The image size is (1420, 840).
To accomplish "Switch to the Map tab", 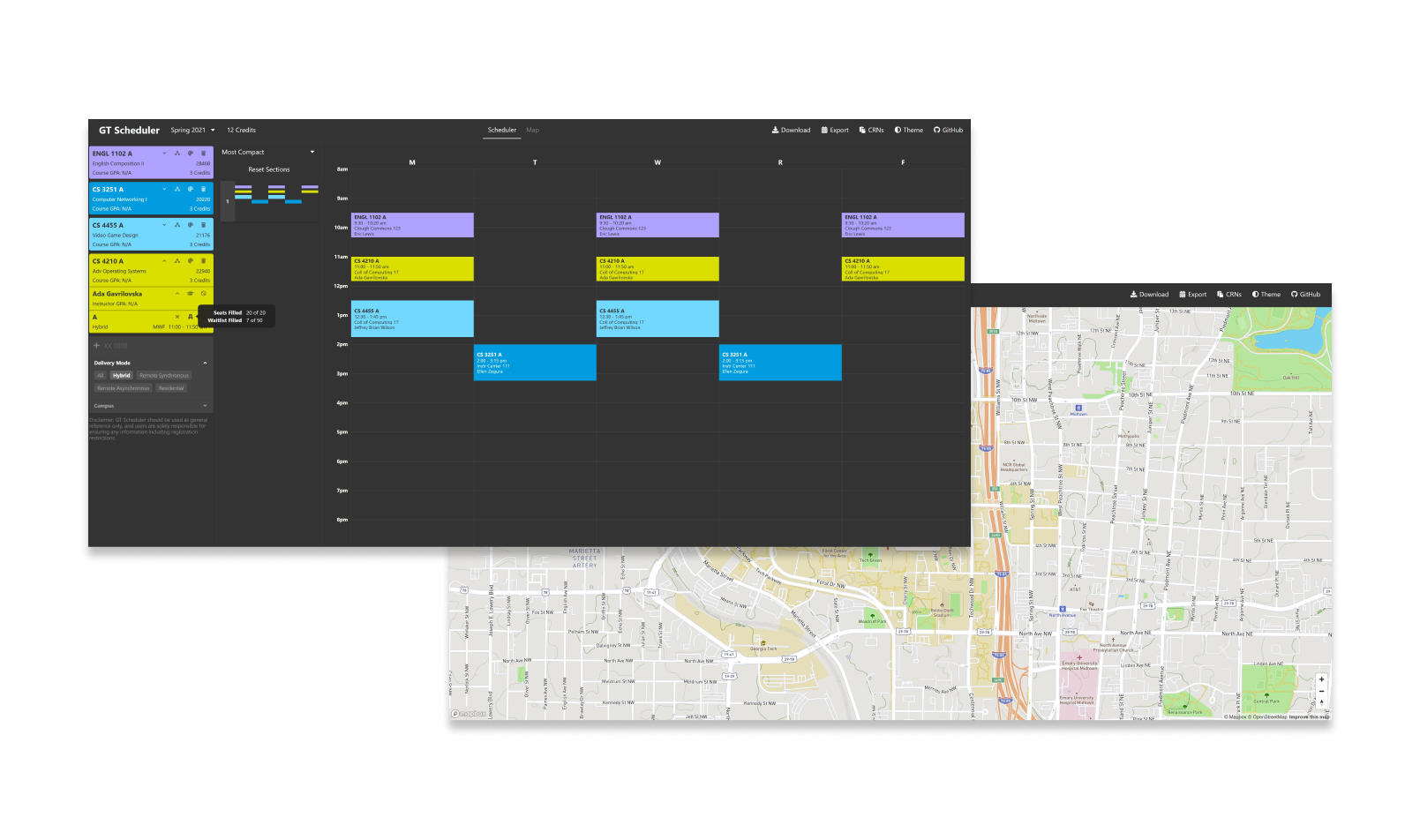I will point(532,130).
